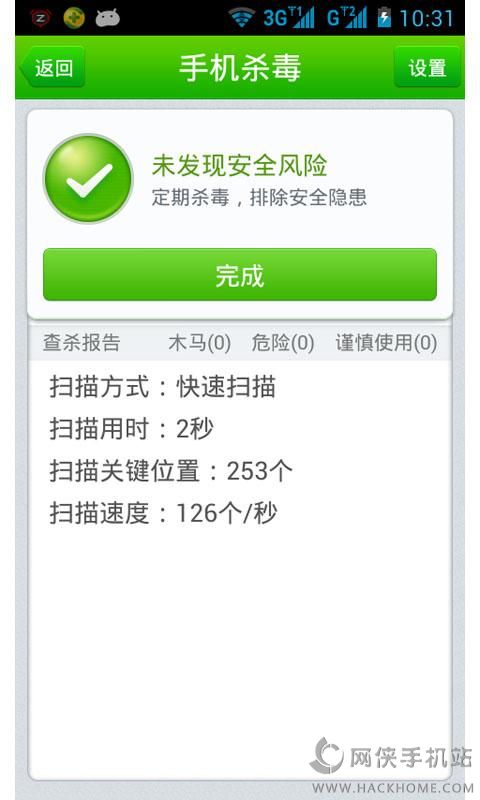Tap the battery charging icon

pos(384,18)
